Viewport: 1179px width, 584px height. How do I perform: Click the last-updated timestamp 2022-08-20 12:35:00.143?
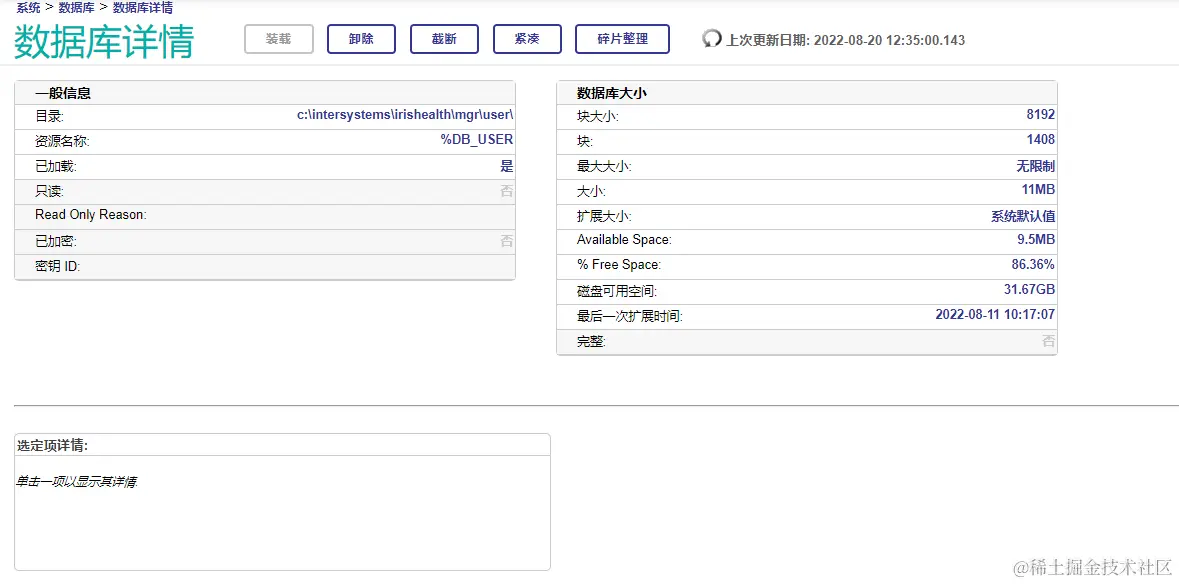pyautogui.click(x=890, y=40)
